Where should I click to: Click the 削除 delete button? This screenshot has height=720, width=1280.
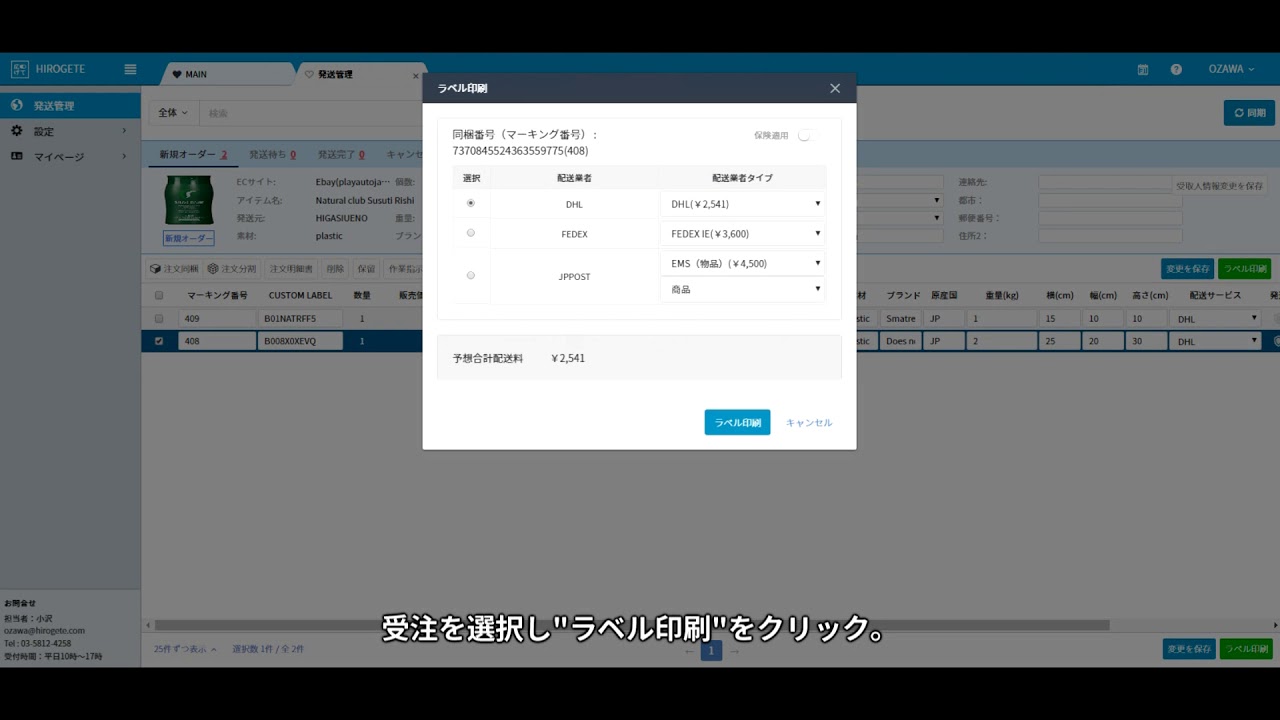pos(335,269)
